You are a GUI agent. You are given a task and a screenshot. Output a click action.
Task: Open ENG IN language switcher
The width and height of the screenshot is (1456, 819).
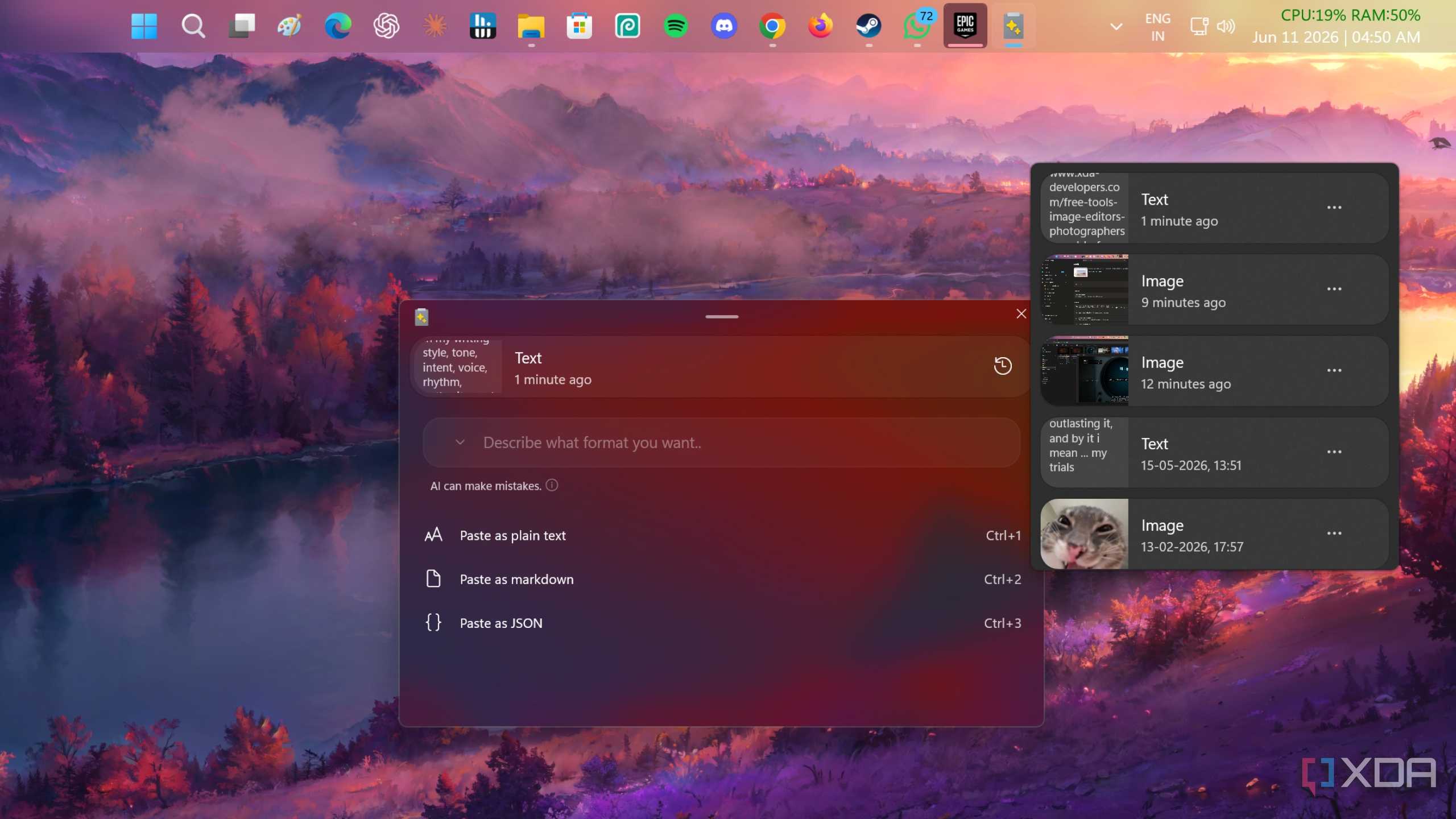point(1157,27)
